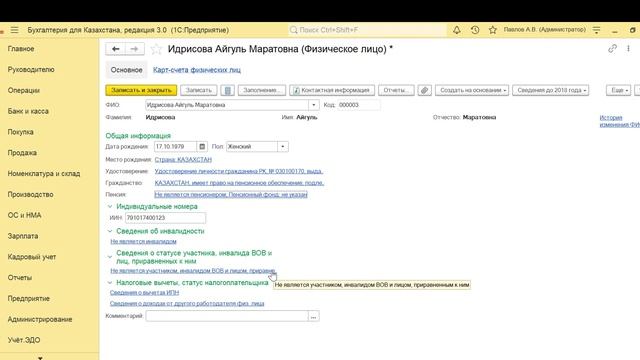Collapse Сведения об инвалидности section
Screen dimensions: 640x360
point(109,231)
